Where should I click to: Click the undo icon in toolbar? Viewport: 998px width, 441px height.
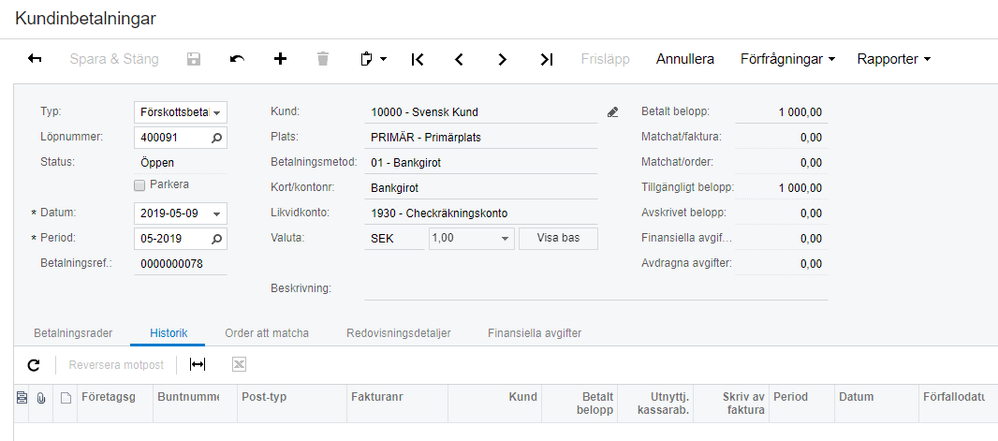[237, 59]
